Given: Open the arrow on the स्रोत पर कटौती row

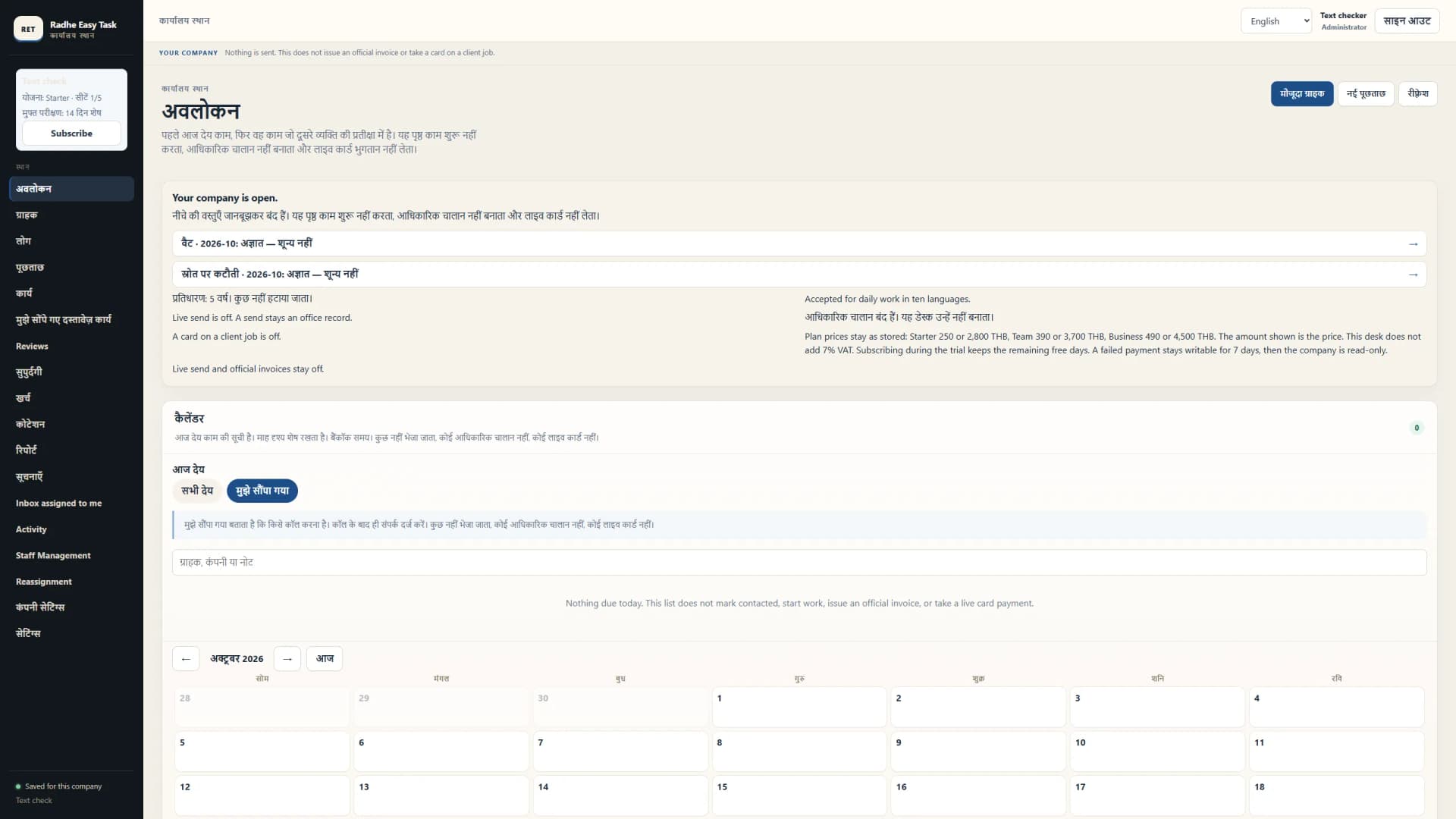Looking at the screenshot, I should coord(1413,275).
